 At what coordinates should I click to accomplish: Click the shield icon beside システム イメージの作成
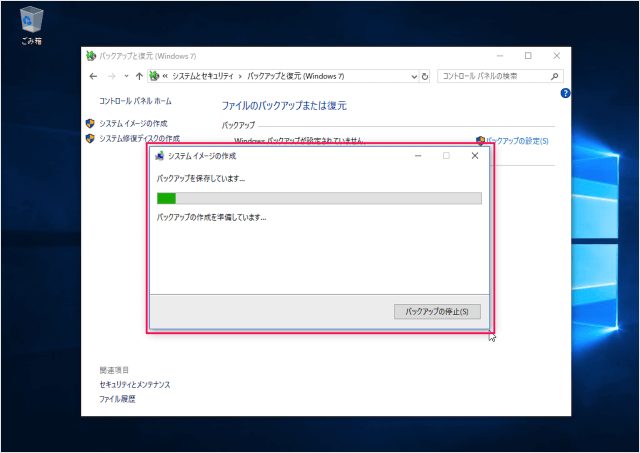pos(90,123)
